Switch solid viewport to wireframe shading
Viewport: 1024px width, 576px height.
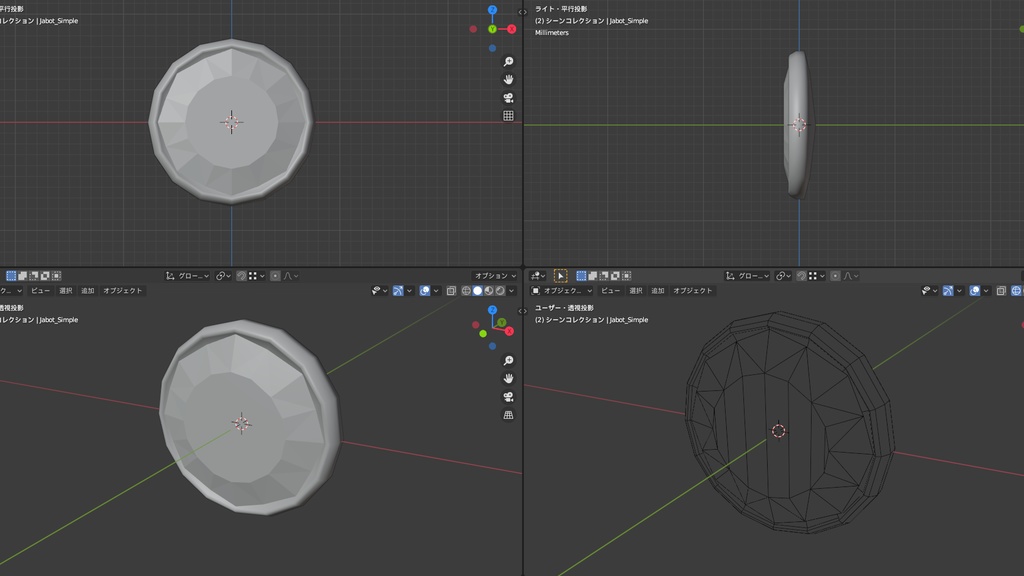466,291
